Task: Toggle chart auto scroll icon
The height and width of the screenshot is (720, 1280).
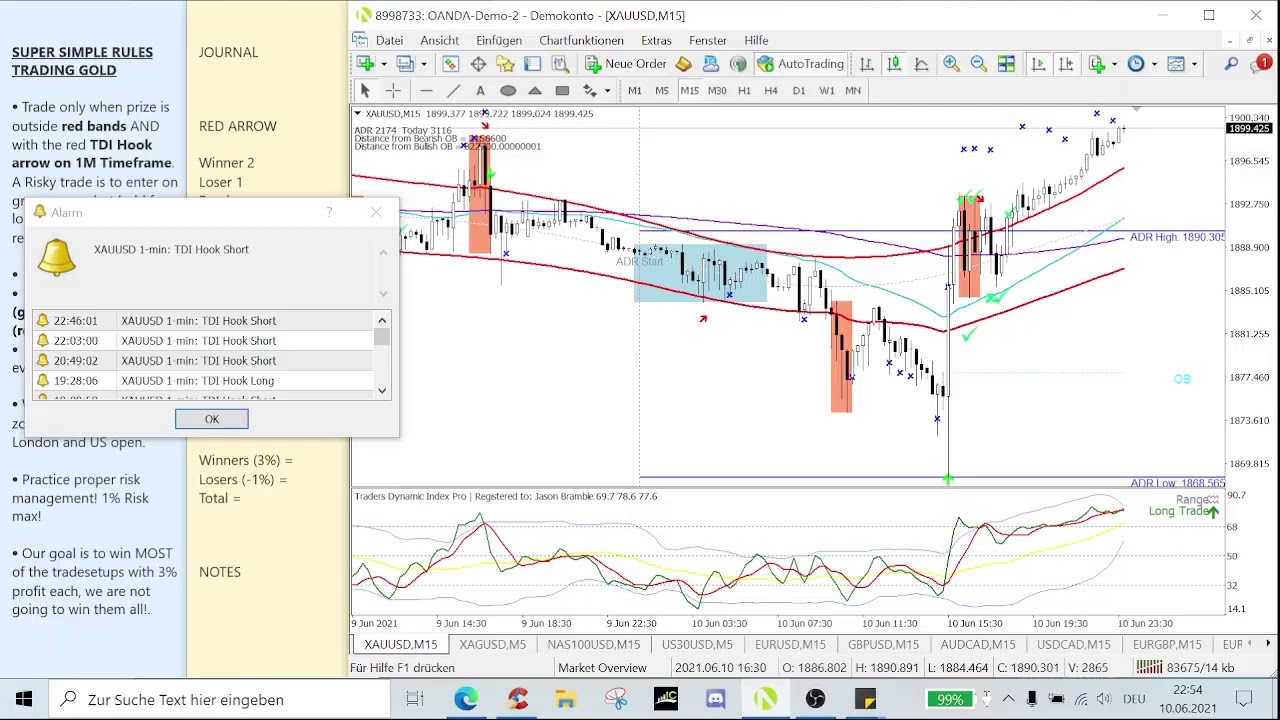Action: point(1038,64)
